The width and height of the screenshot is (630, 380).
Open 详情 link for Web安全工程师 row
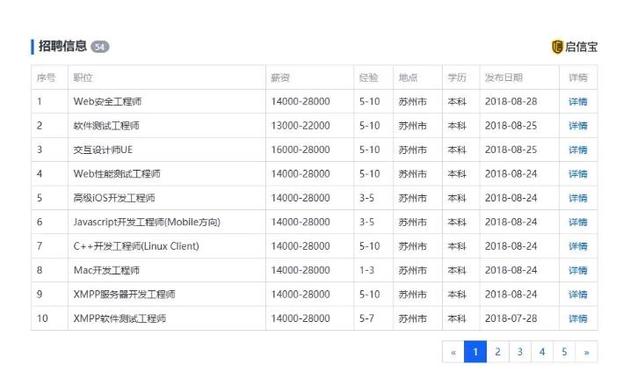point(578,102)
